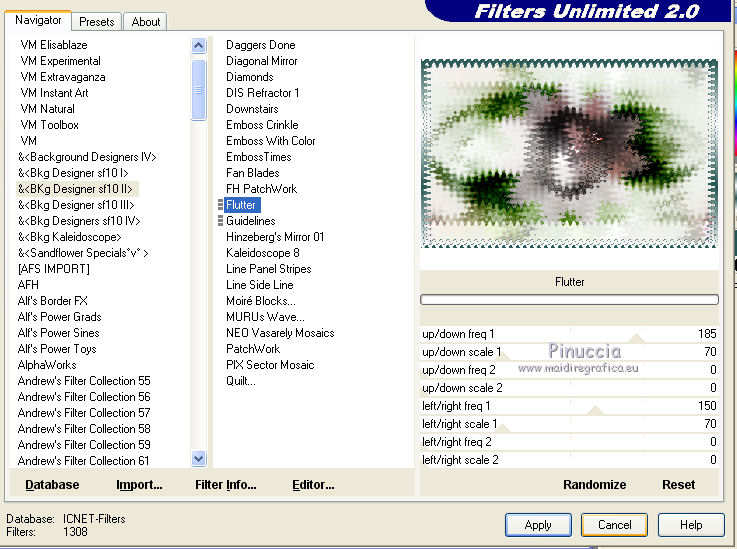737x549 pixels.
Task: Choose the Fan Blades filter
Action: pos(253,173)
